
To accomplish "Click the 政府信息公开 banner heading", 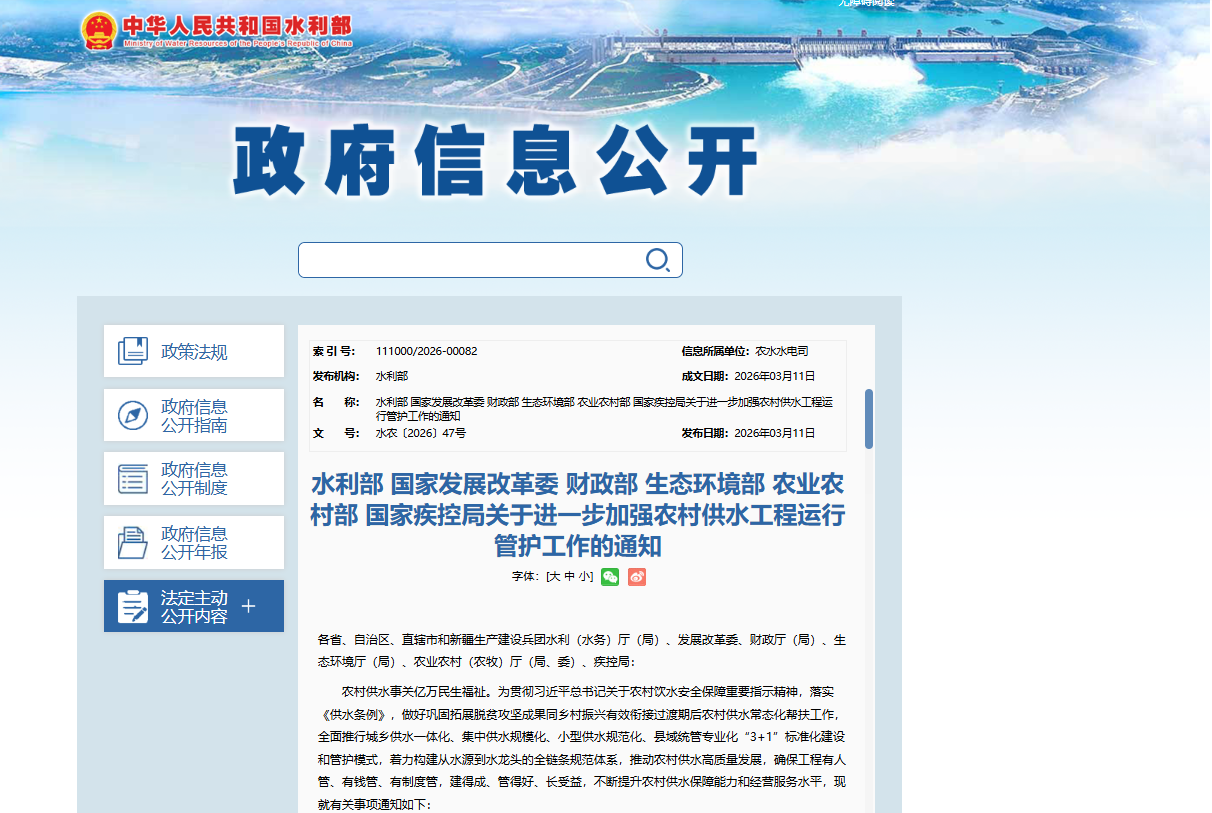I will [x=496, y=162].
